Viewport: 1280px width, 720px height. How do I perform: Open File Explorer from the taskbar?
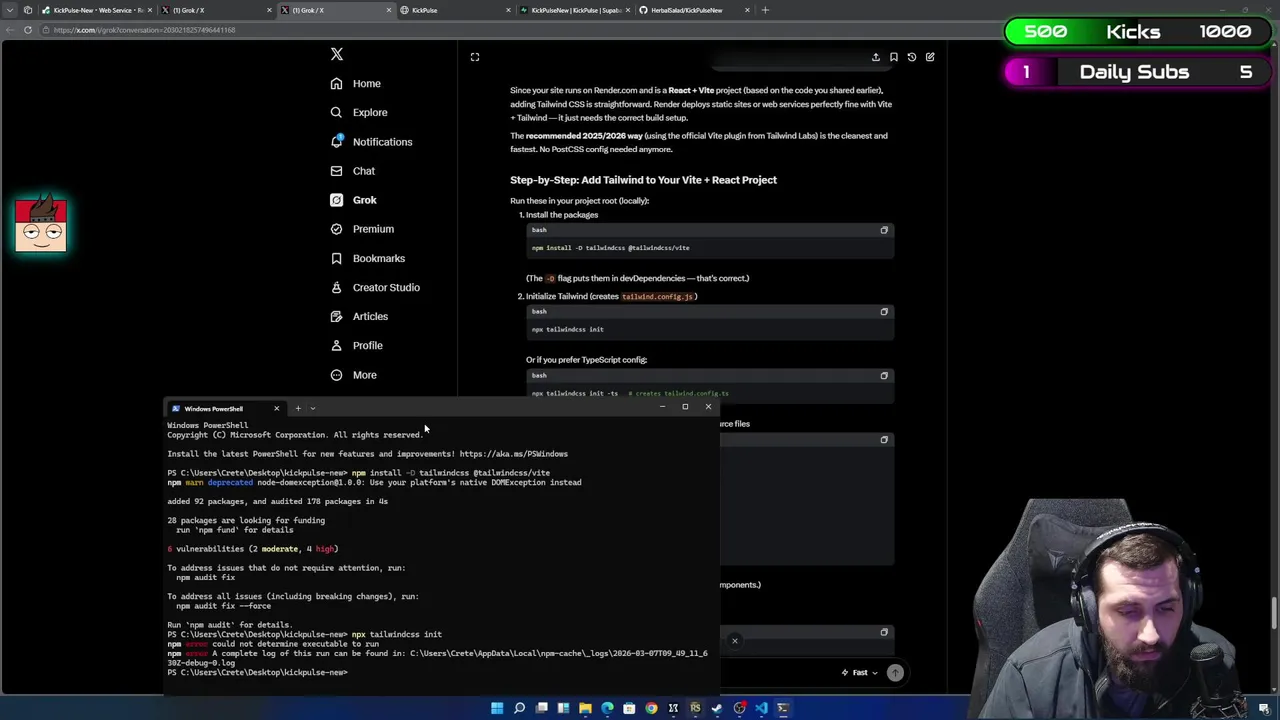(x=585, y=708)
